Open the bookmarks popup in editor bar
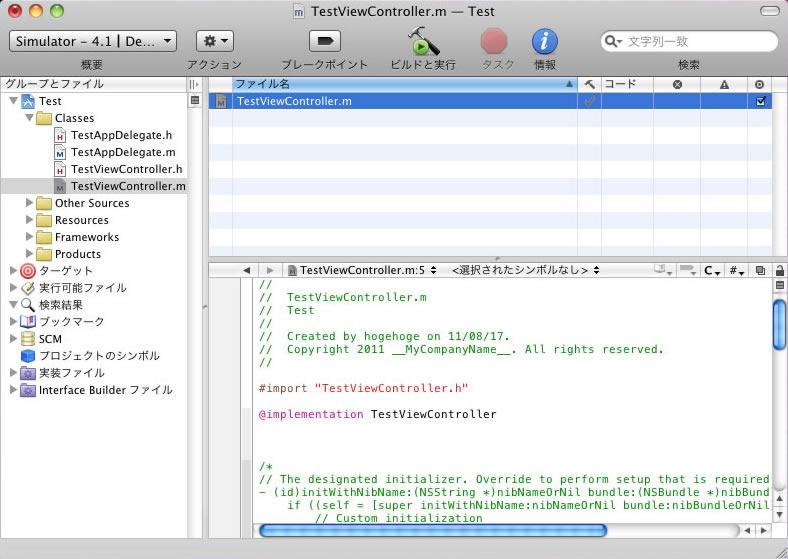Screen dimensions: 788x559 tap(663, 270)
